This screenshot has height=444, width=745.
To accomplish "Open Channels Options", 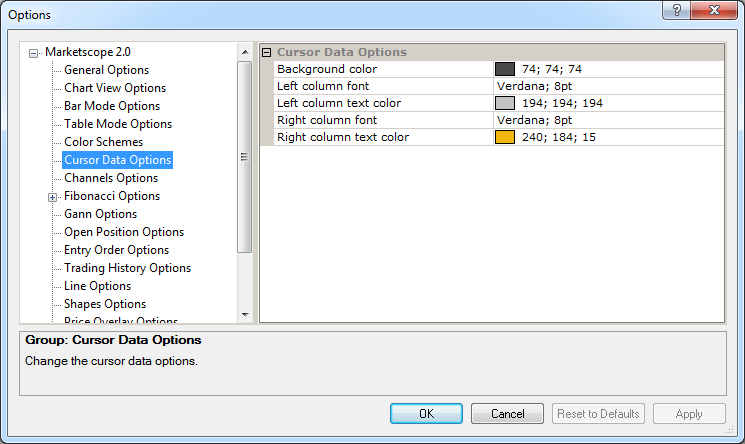I will coord(111,178).
